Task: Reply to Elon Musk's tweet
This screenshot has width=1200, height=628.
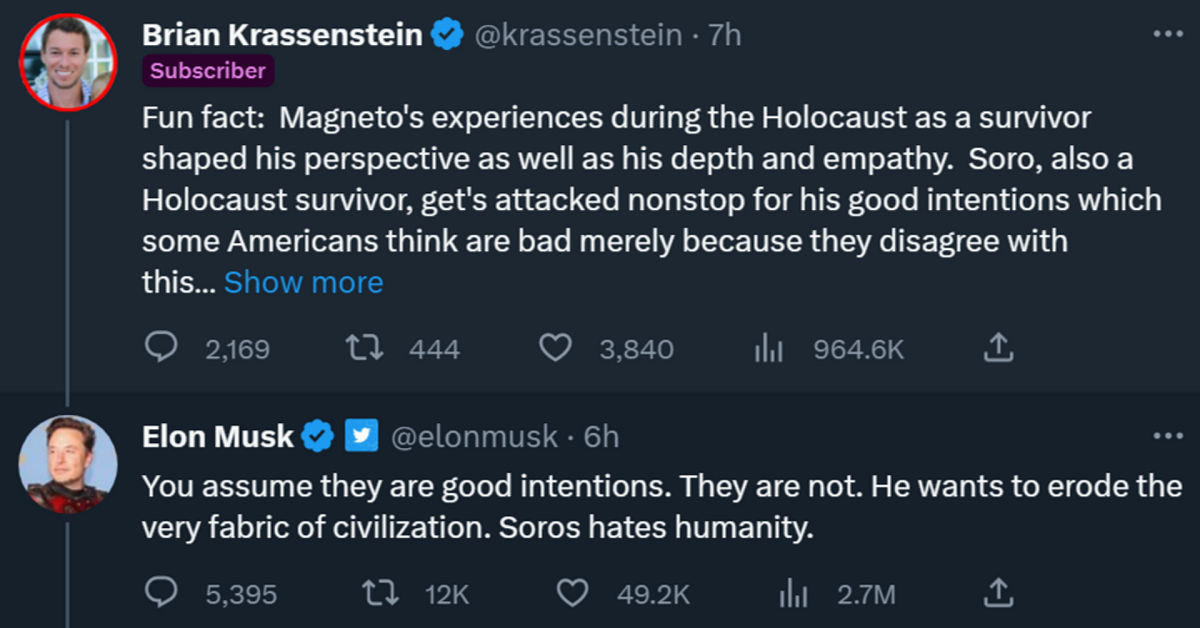Action: click(x=160, y=594)
